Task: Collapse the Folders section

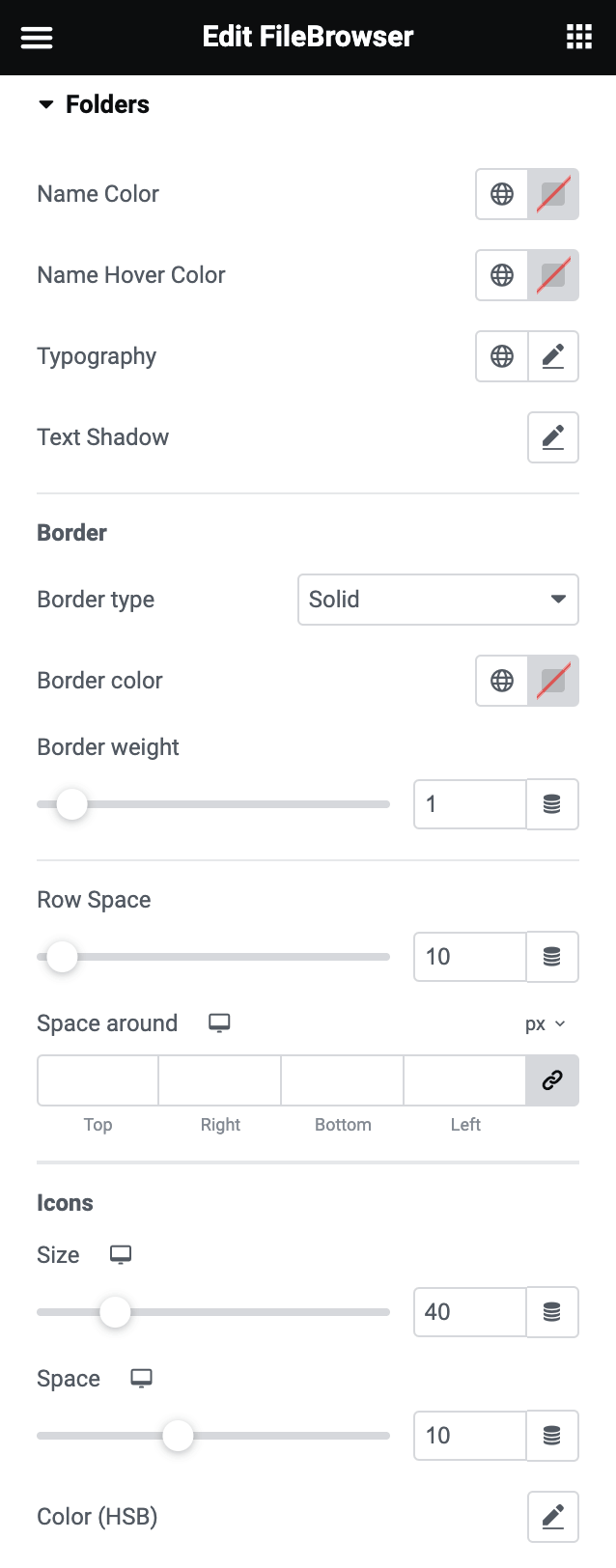Action: point(45,104)
